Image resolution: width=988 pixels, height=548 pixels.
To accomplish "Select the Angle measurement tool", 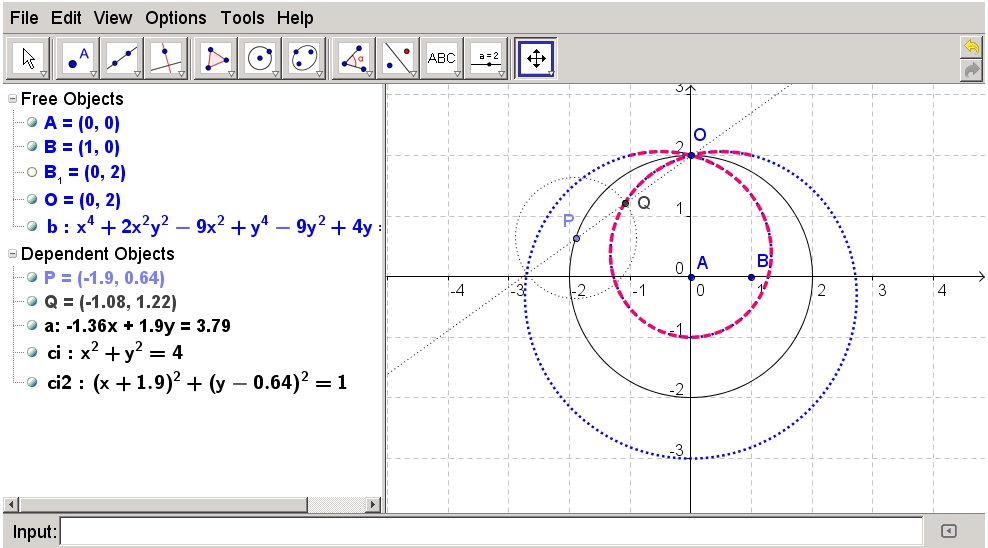I will click(x=353, y=59).
